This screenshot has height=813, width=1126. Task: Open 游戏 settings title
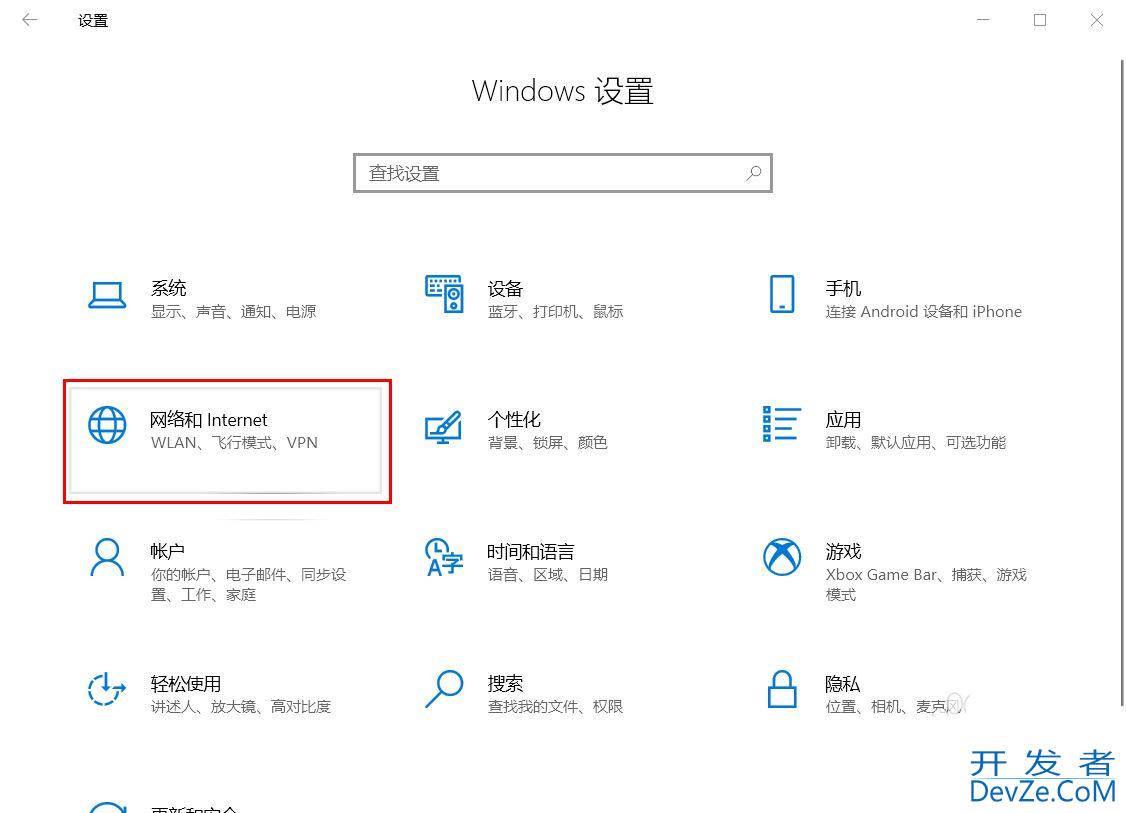pyautogui.click(x=843, y=552)
